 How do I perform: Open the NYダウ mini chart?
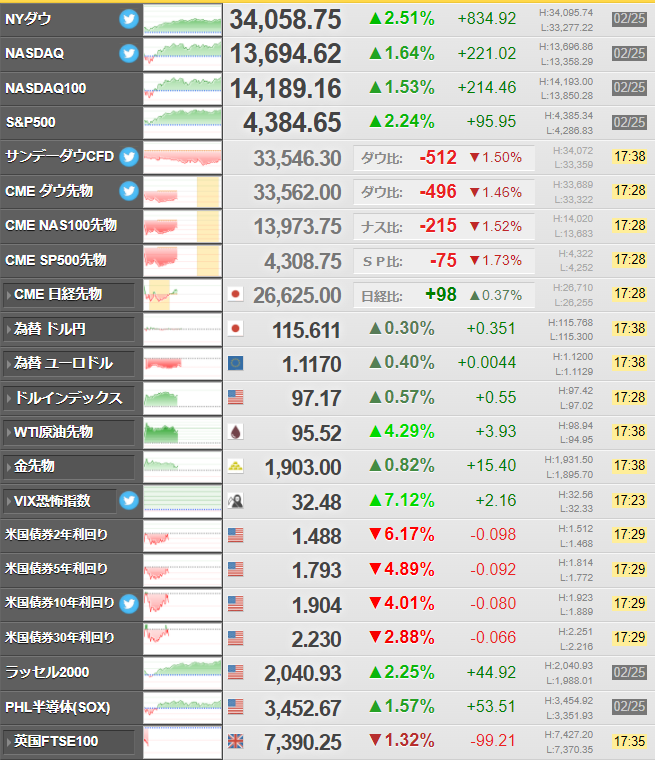(x=183, y=19)
